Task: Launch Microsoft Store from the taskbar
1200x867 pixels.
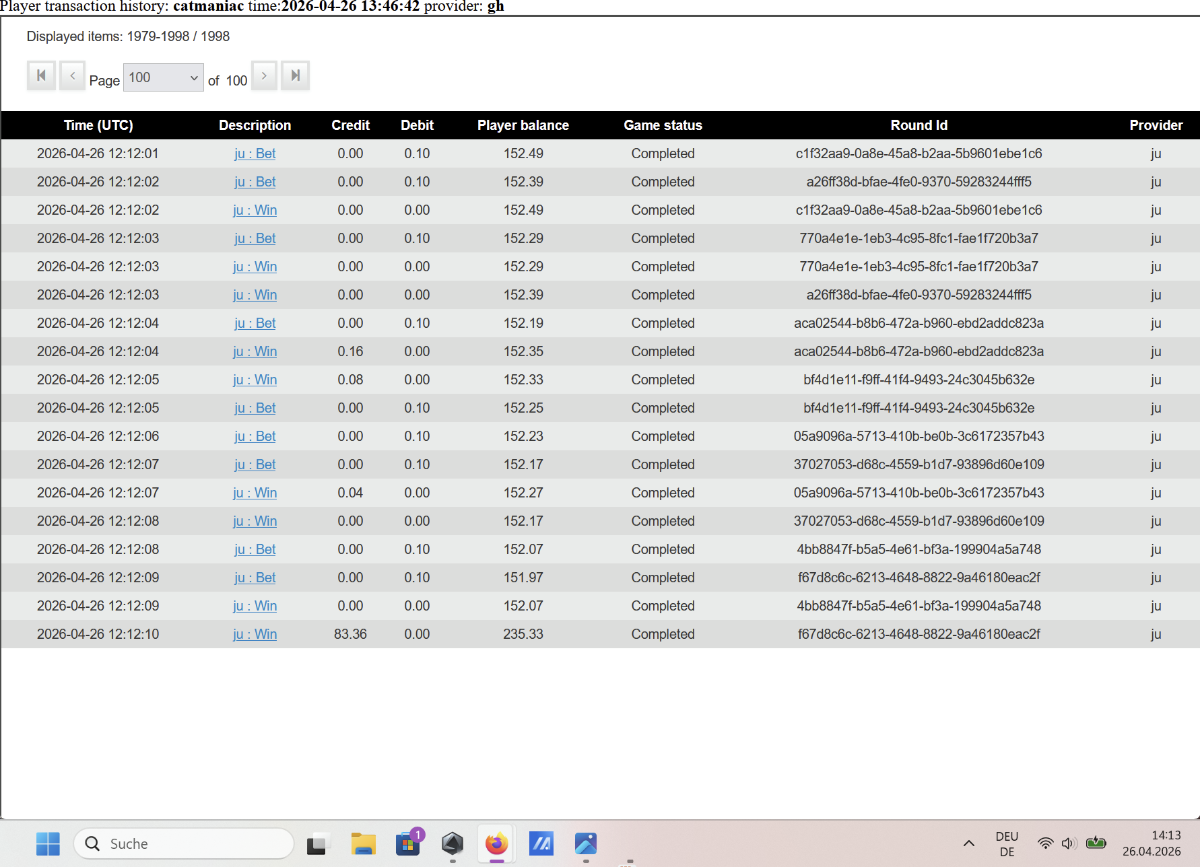Action: [408, 843]
